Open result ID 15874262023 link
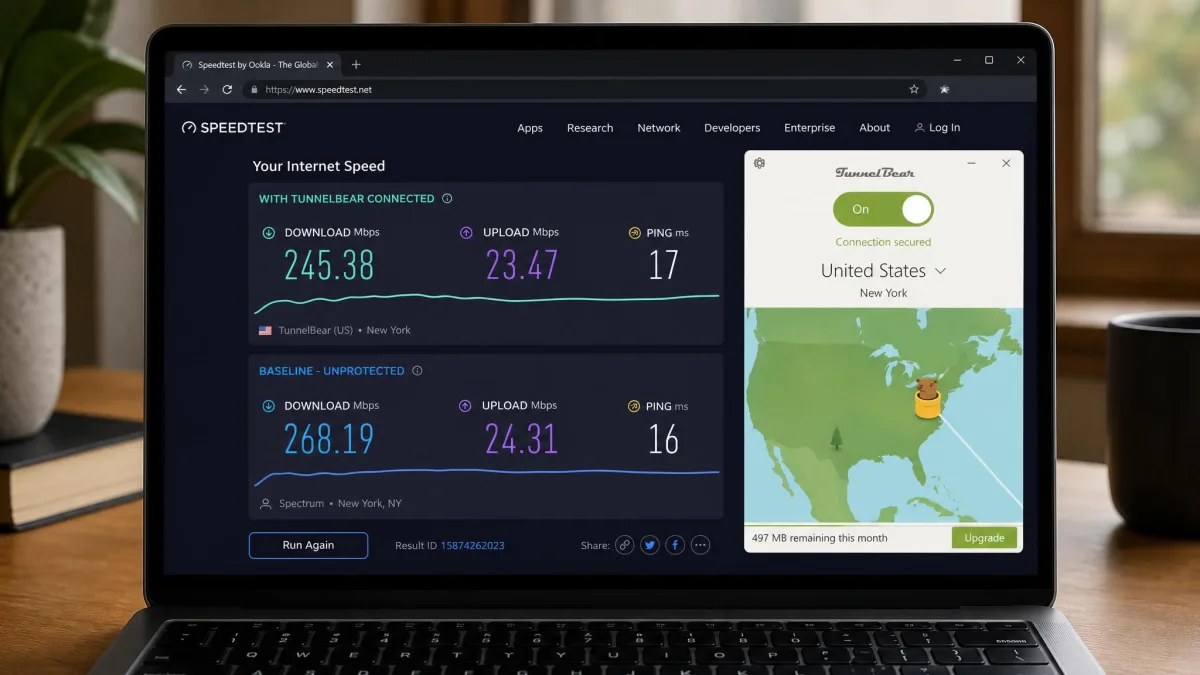The image size is (1200, 675). click(472, 546)
